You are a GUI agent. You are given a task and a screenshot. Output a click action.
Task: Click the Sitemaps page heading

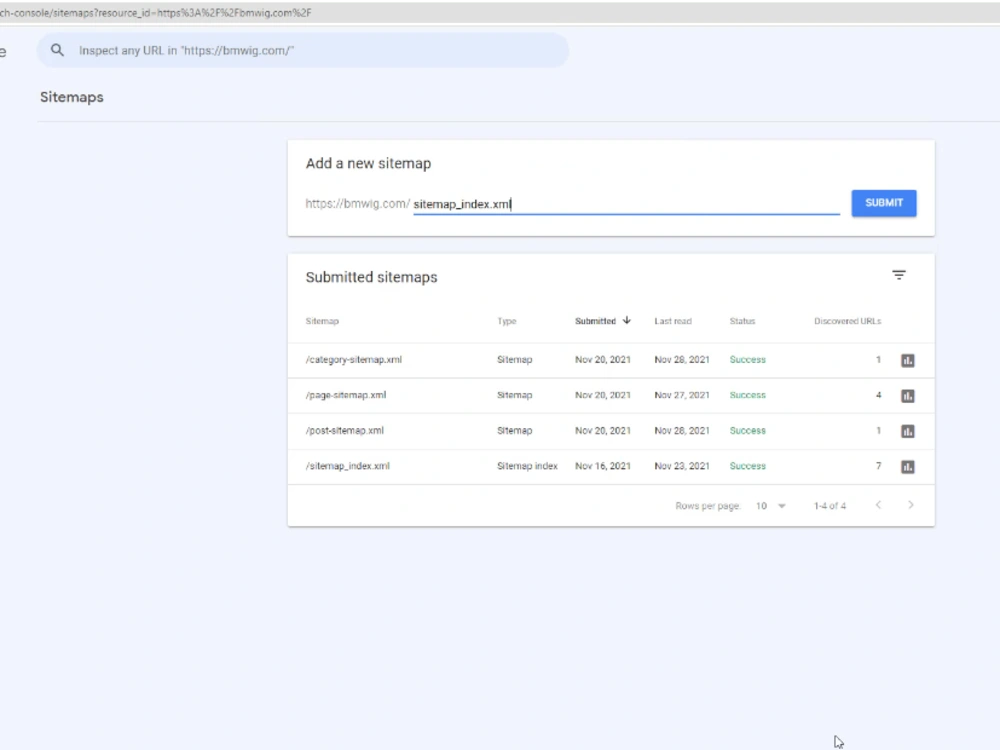click(x=71, y=97)
